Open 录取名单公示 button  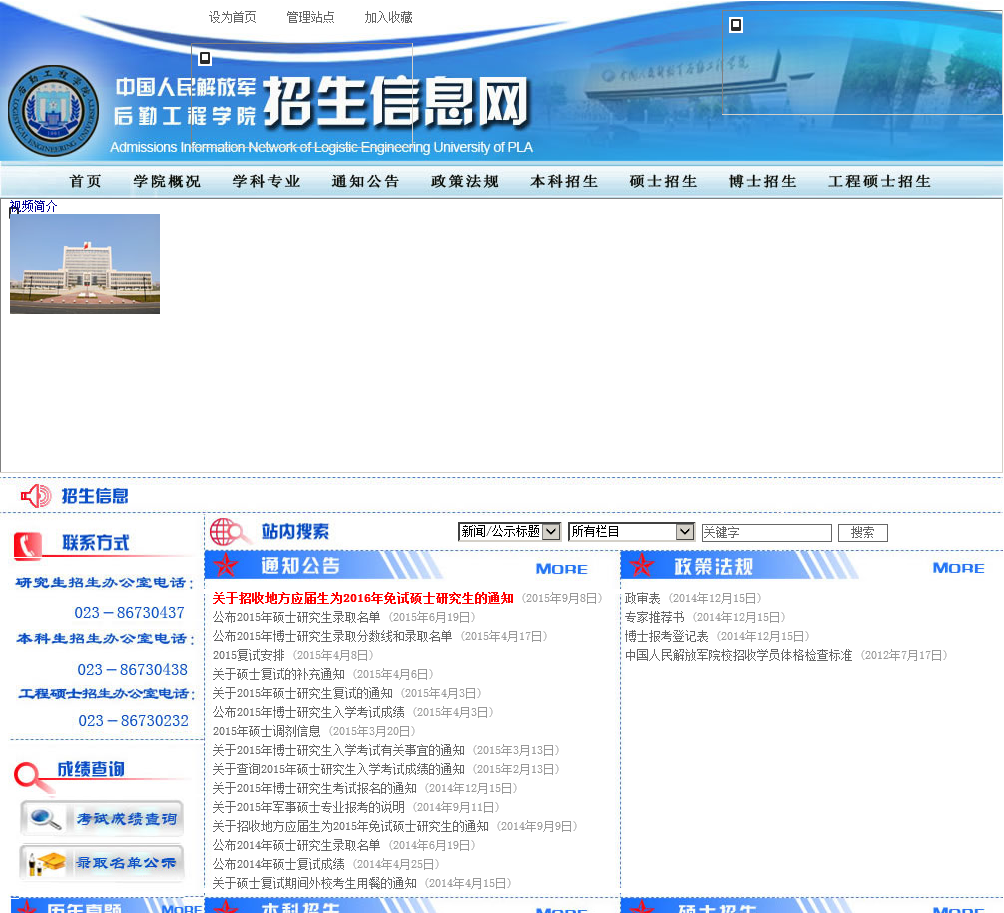point(102,862)
